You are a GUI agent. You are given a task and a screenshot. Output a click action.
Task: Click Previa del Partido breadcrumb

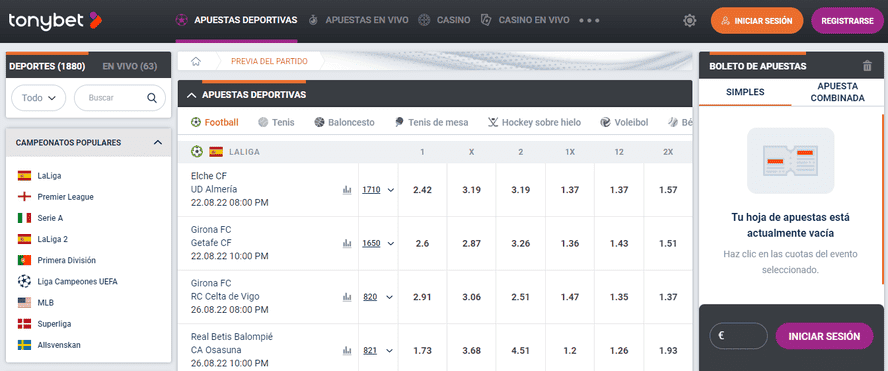[269, 61]
